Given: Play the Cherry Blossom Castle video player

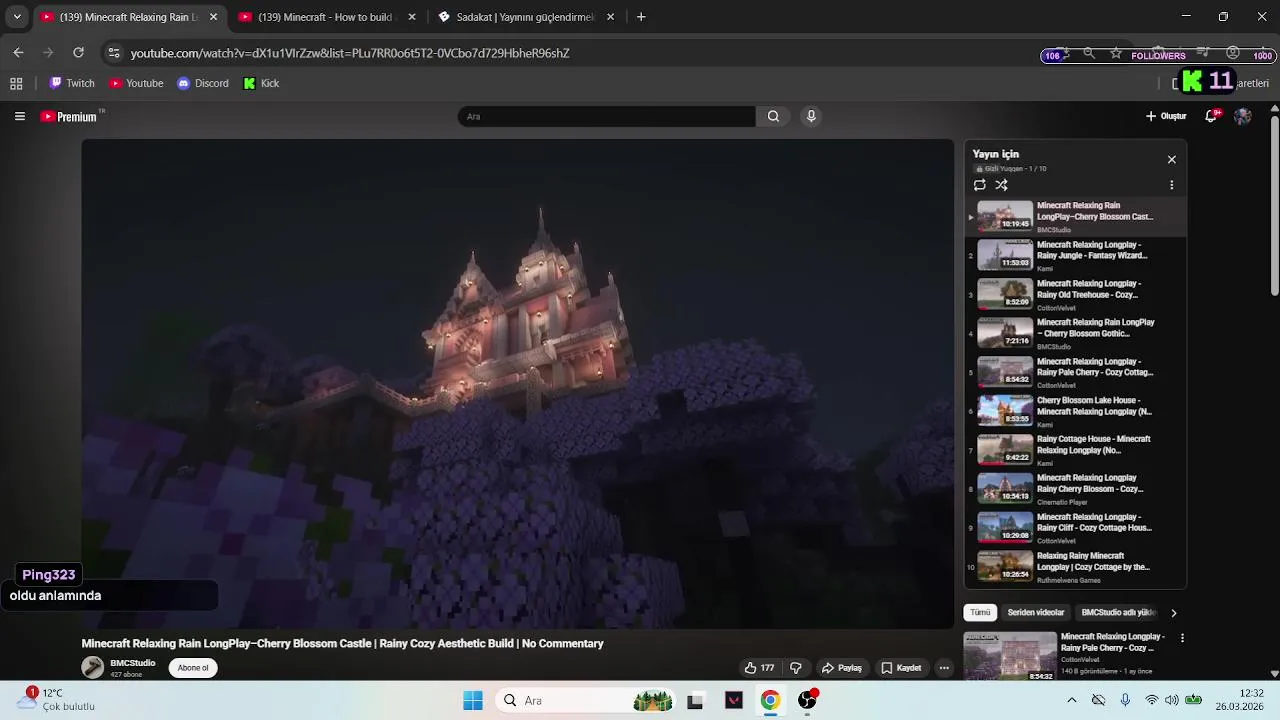Looking at the screenshot, I should 517,384.
